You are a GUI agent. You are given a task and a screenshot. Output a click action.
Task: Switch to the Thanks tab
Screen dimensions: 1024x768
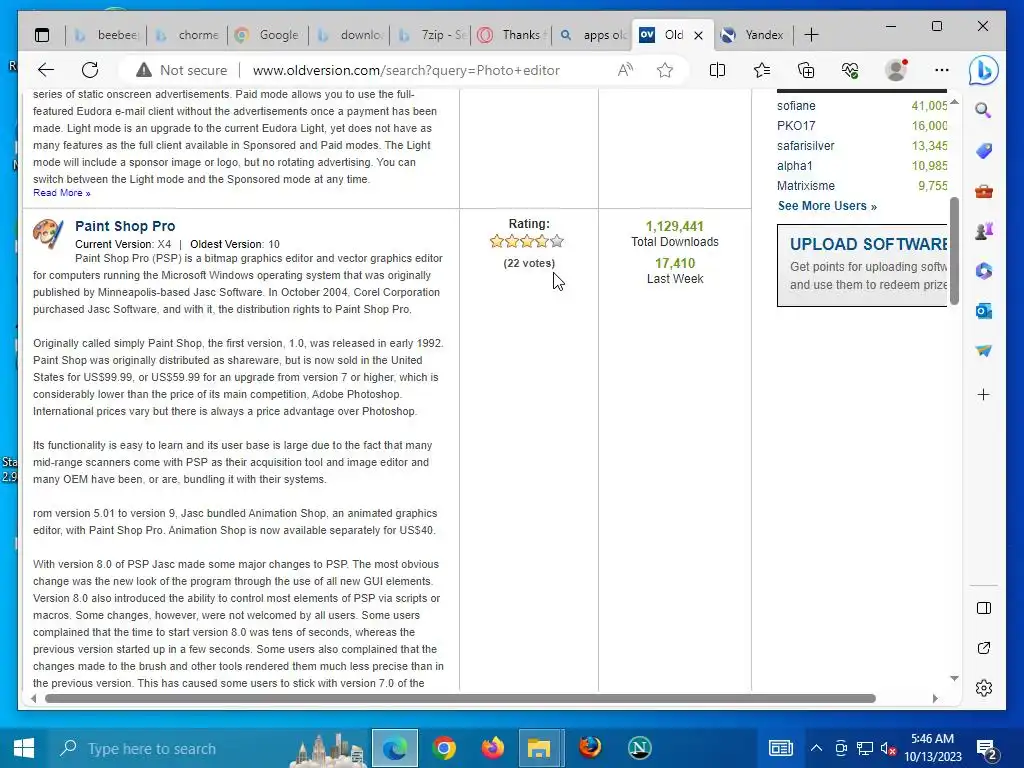pyautogui.click(x=511, y=35)
